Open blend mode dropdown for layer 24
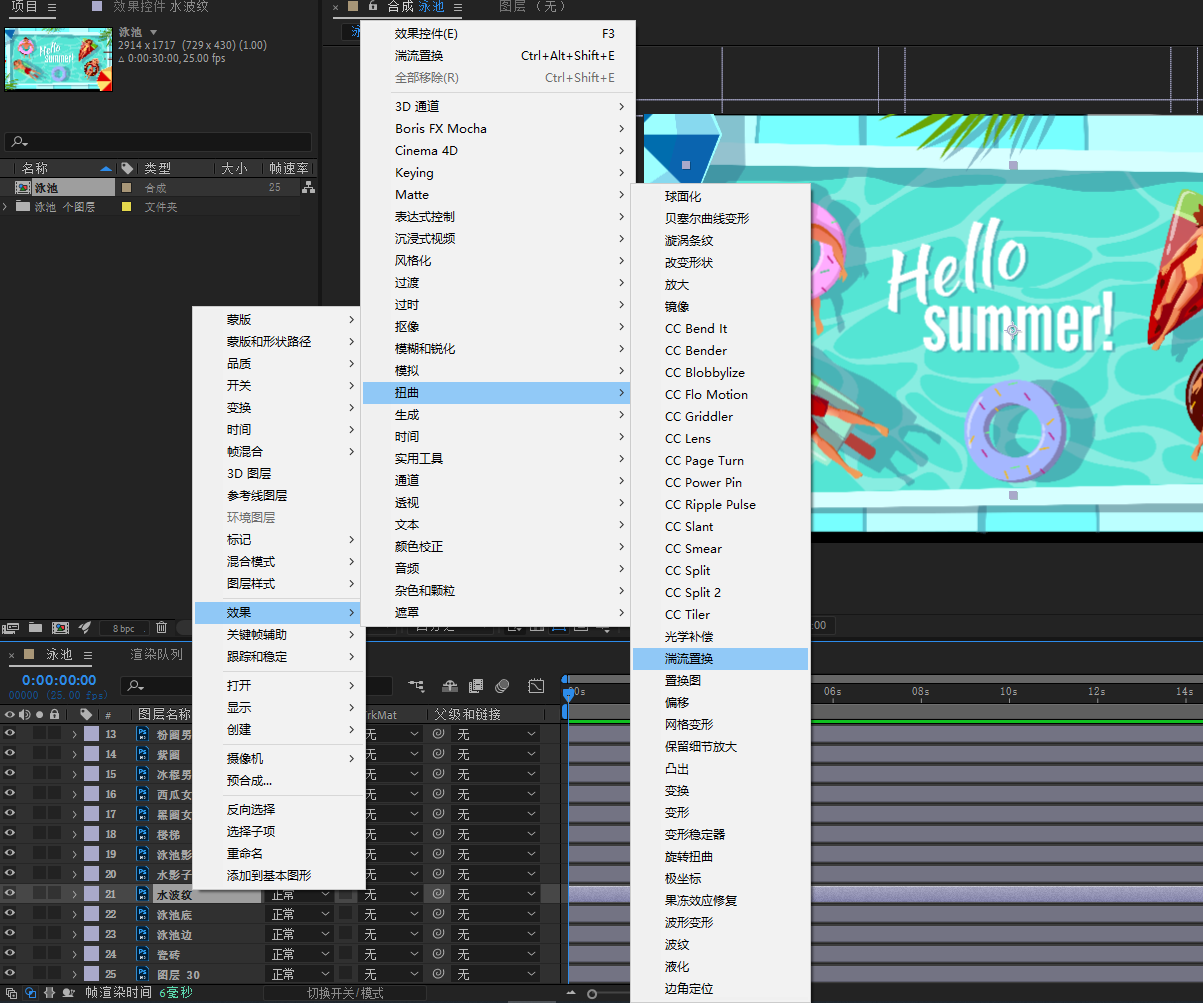The width and height of the screenshot is (1203, 1003). coord(300,954)
